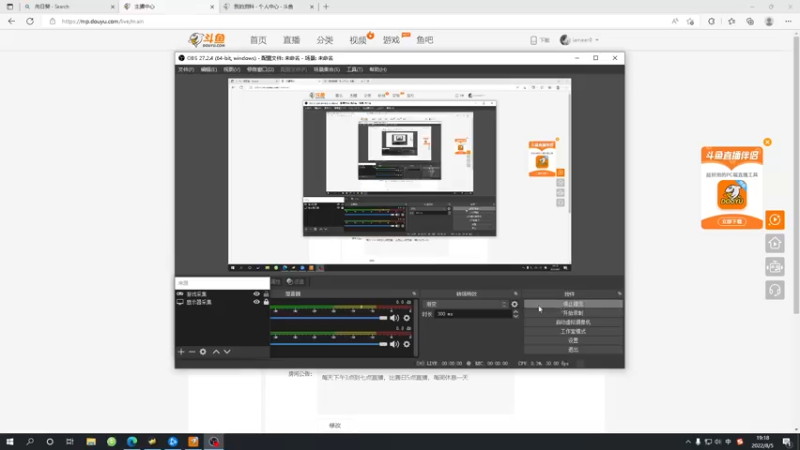Toggle lock on the display capture source

[266, 302]
